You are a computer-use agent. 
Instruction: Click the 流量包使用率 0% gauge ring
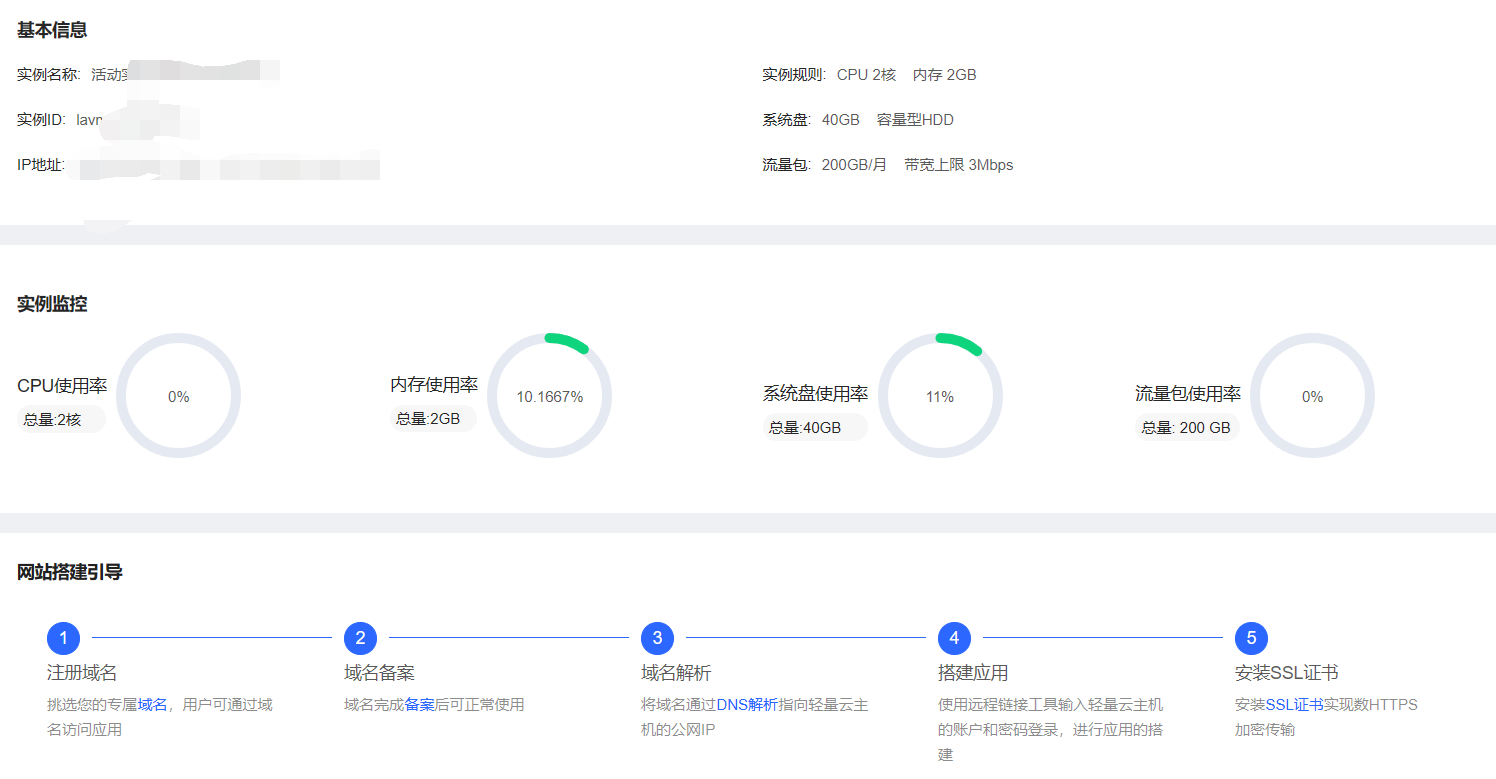[1312, 396]
